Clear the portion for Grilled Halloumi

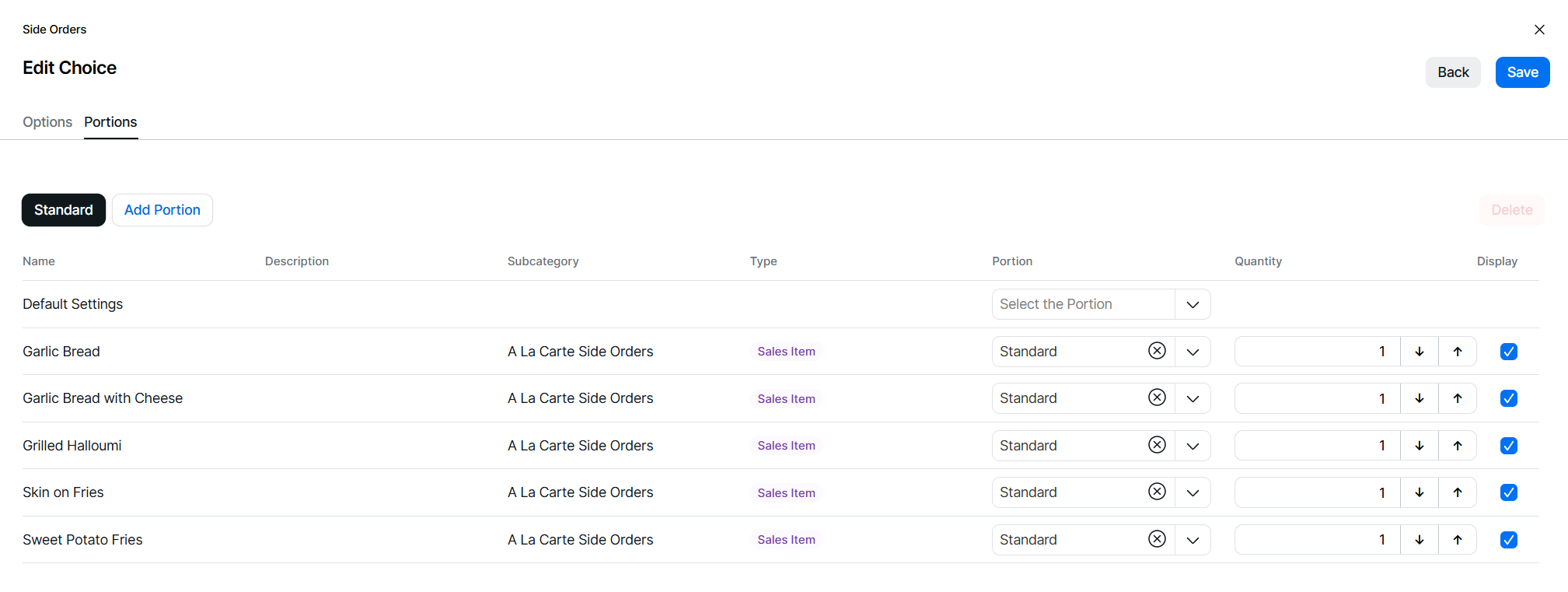point(1157,445)
